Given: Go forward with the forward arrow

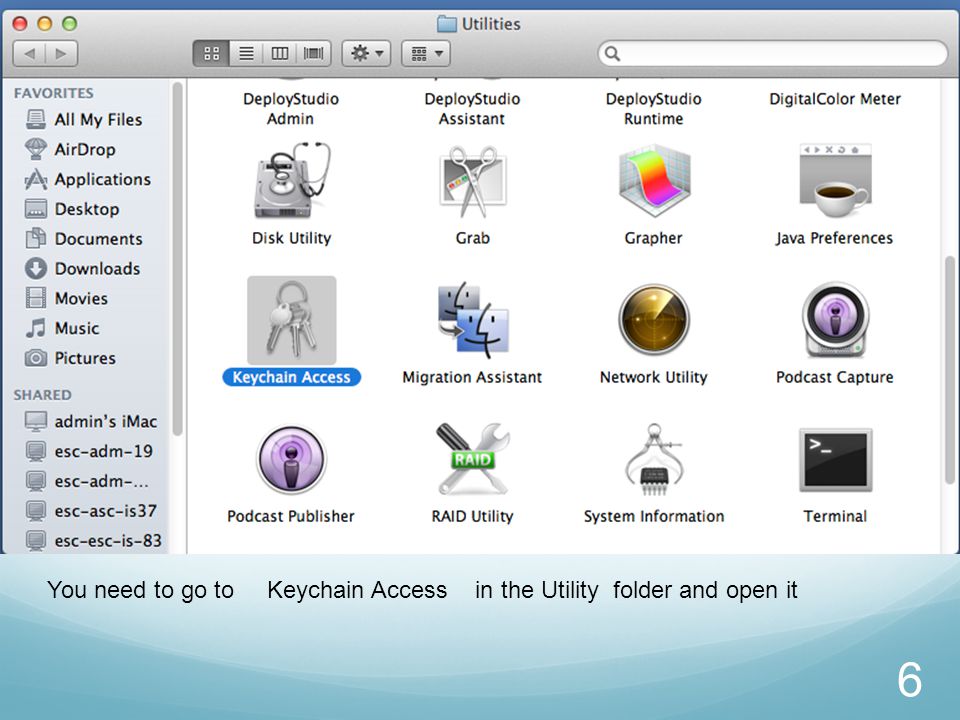Looking at the screenshot, I should (61, 54).
